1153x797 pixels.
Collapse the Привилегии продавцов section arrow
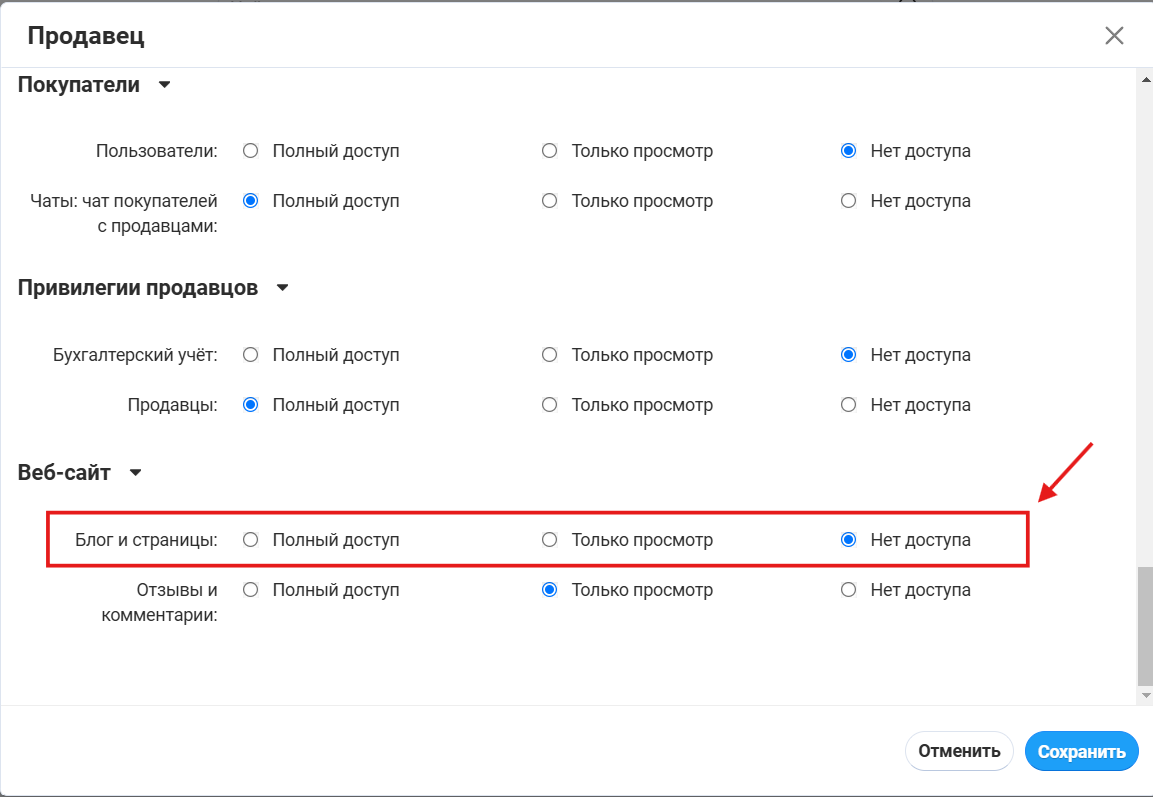(282, 288)
